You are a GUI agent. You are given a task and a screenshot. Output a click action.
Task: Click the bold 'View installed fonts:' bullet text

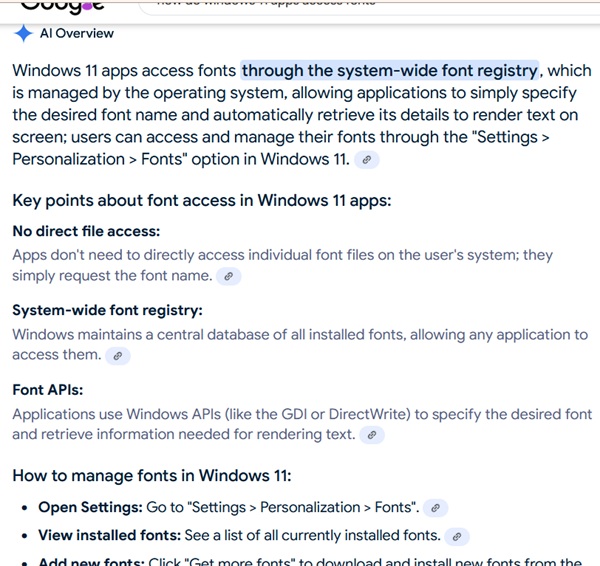(110, 536)
